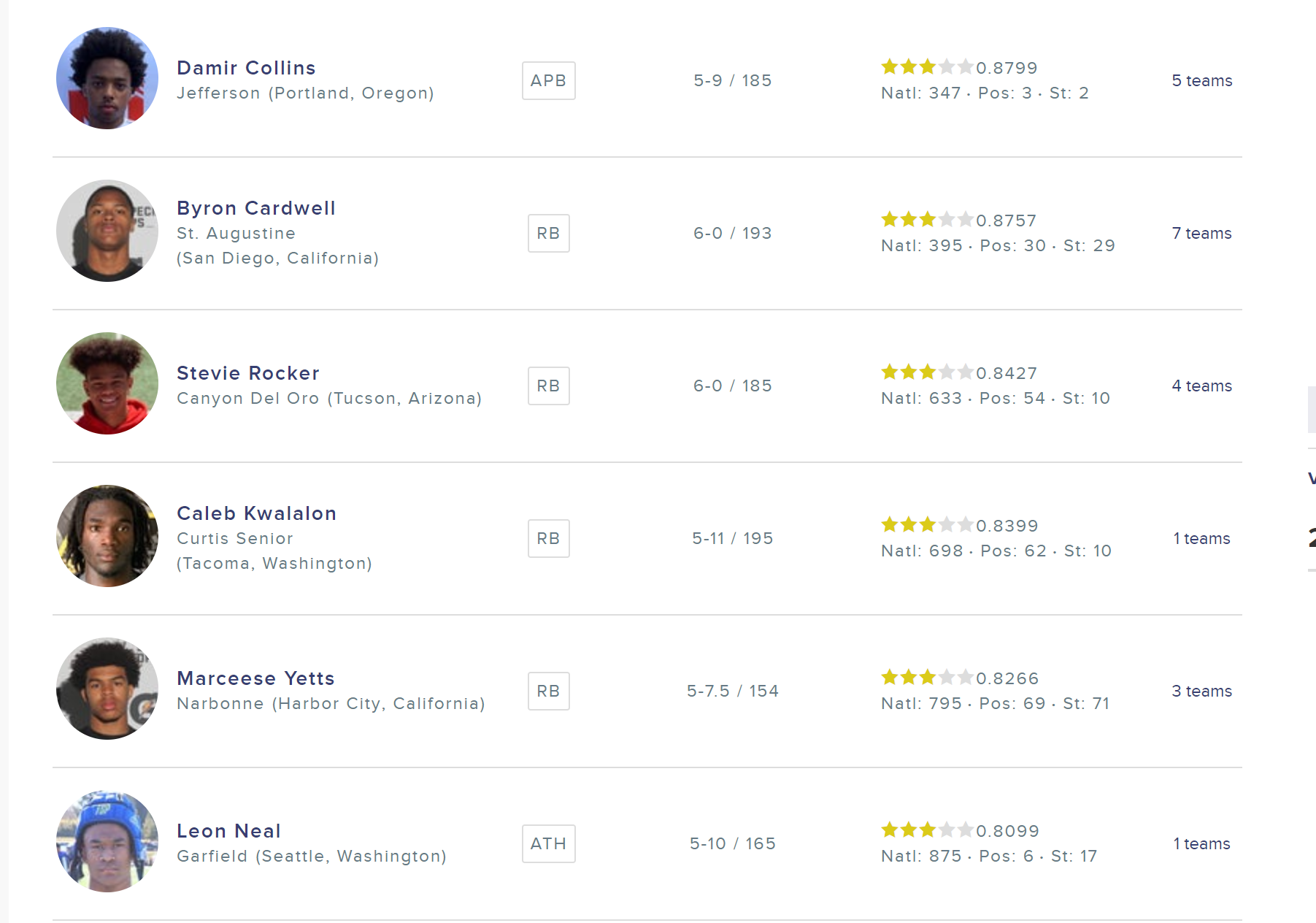
Task: Click Caleb Kwalalon's profile photo
Action: click(x=107, y=536)
